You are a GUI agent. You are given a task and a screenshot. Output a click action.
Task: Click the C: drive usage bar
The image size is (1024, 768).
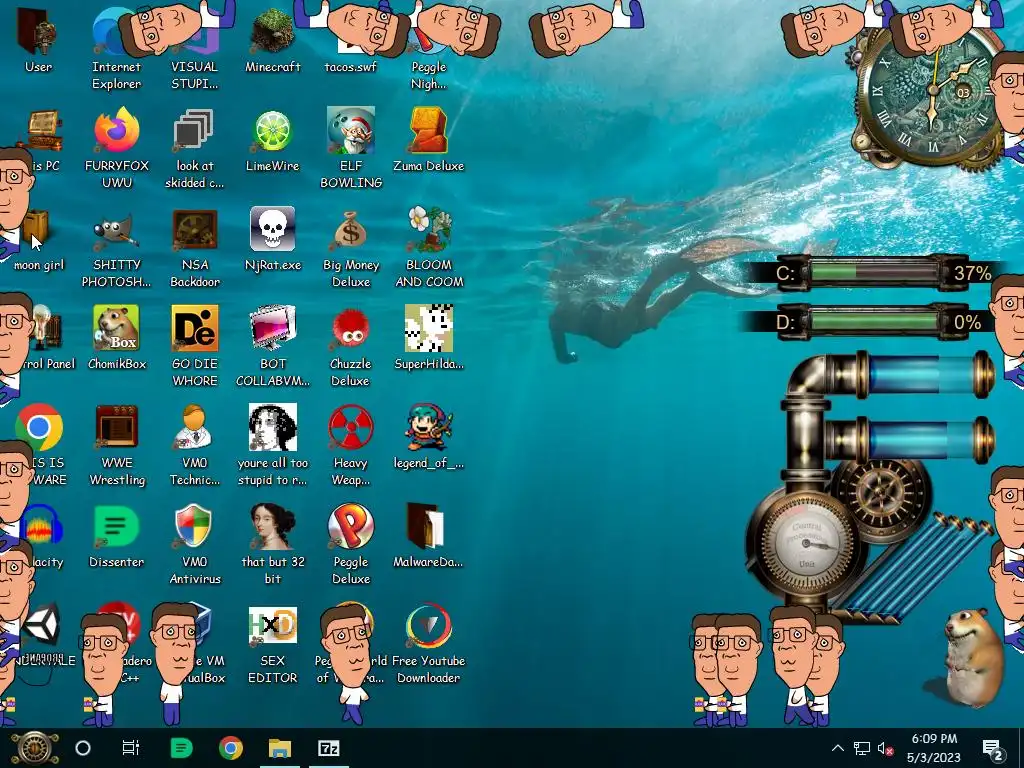[874, 272]
